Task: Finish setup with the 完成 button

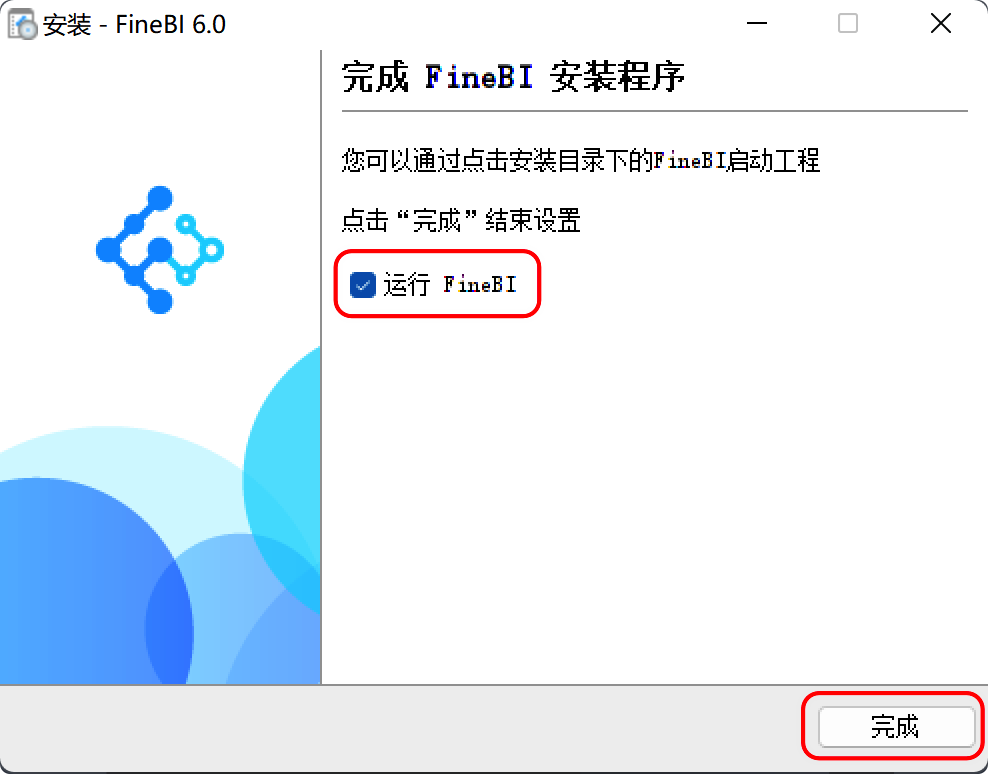Action: [x=896, y=726]
